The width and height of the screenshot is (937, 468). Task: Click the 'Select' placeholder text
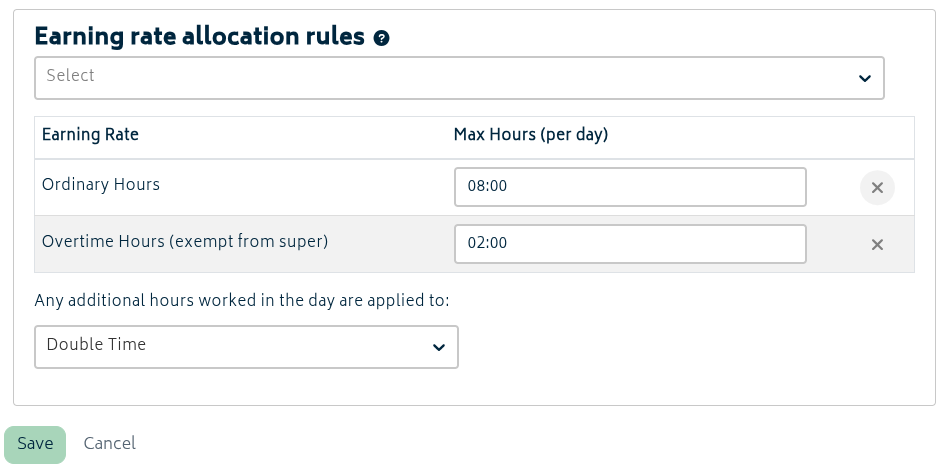click(71, 75)
